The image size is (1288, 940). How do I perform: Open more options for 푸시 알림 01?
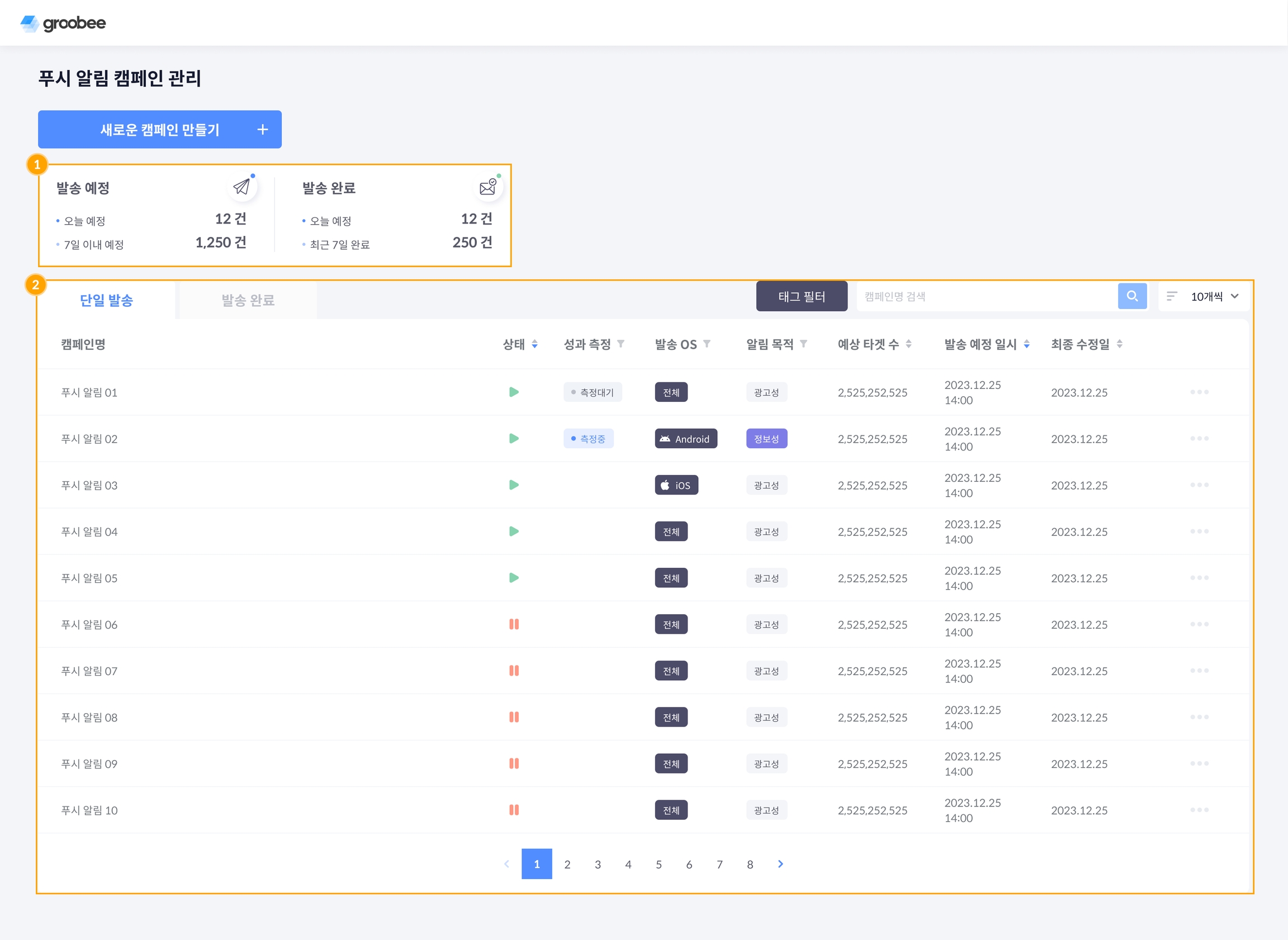[x=1199, y=392]
